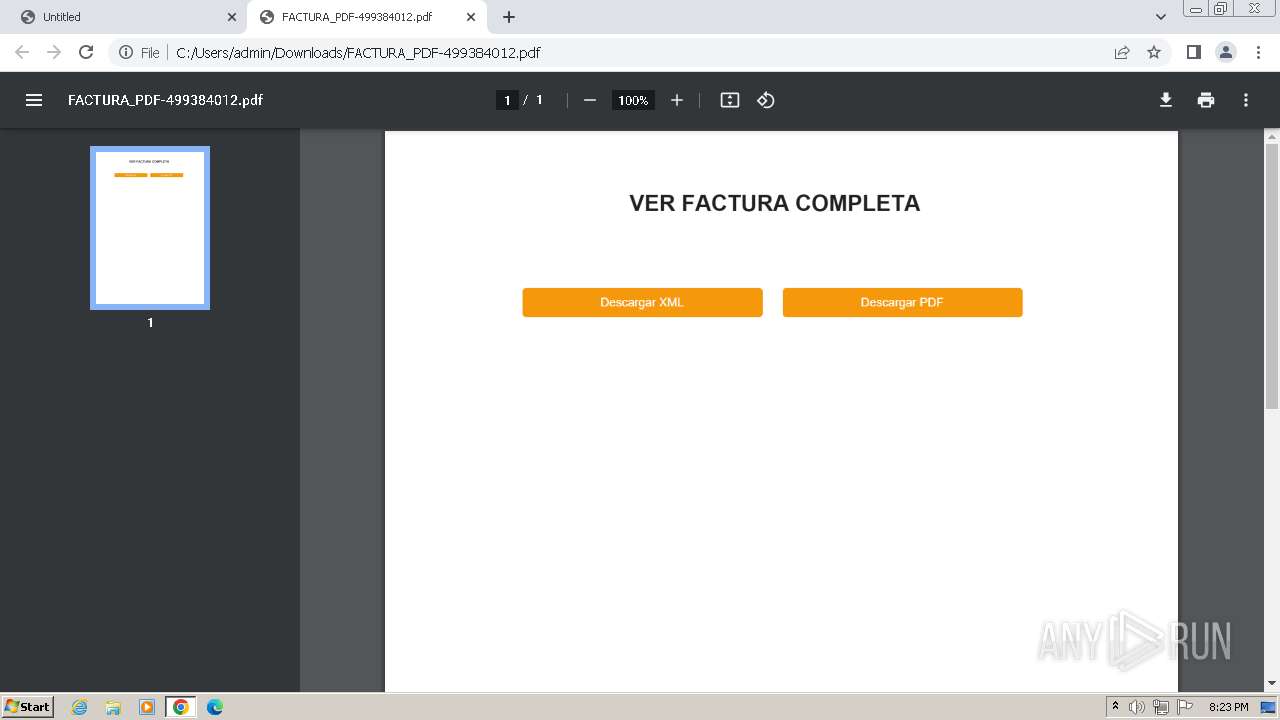View the File site information icon
Viewport: 1280px width, 720px height.
tap(126, 52)
